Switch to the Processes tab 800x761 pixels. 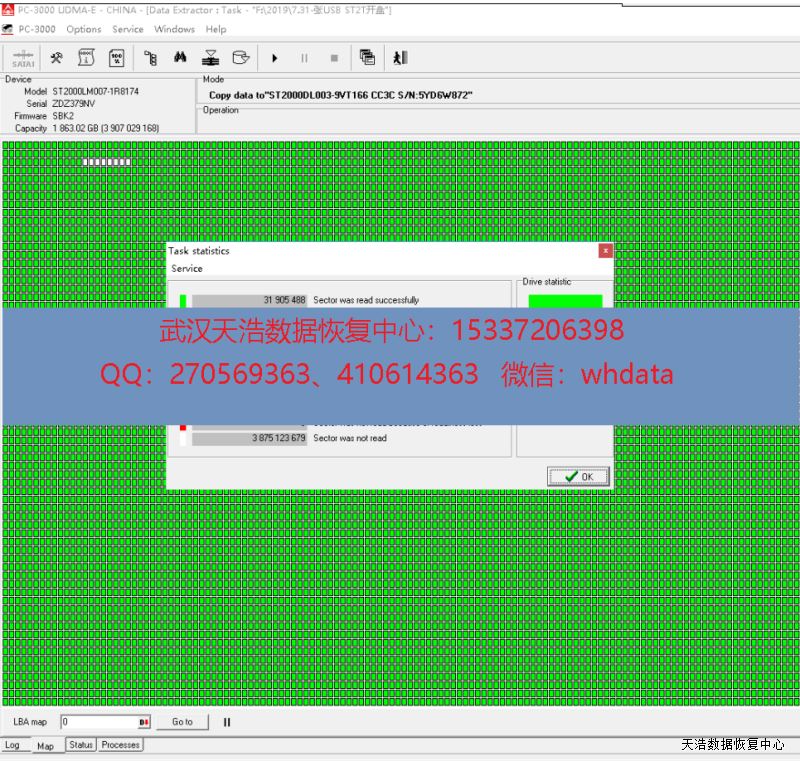[x=121, y=745]
